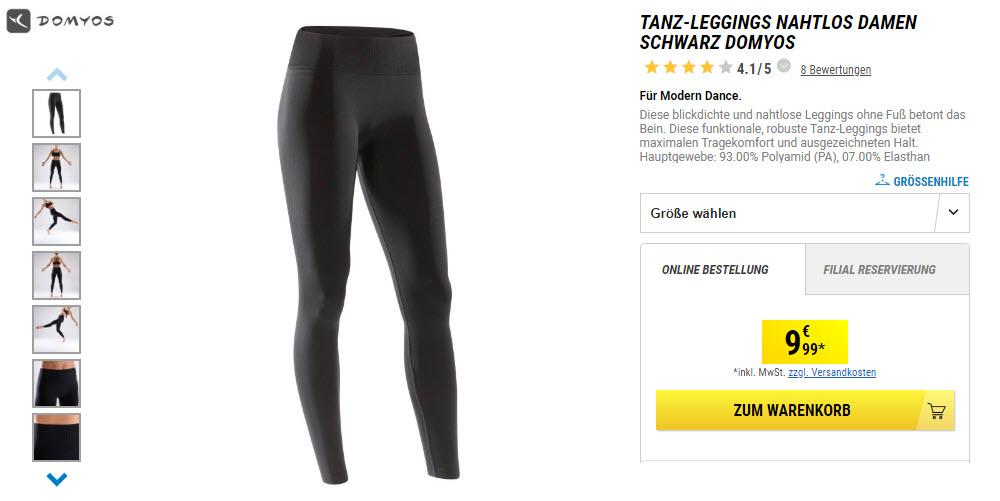The width and height of the screenshot is (1000, 501).
Task: Open the Grössenhilfe size guide link
Action: [x=930, y=182]
